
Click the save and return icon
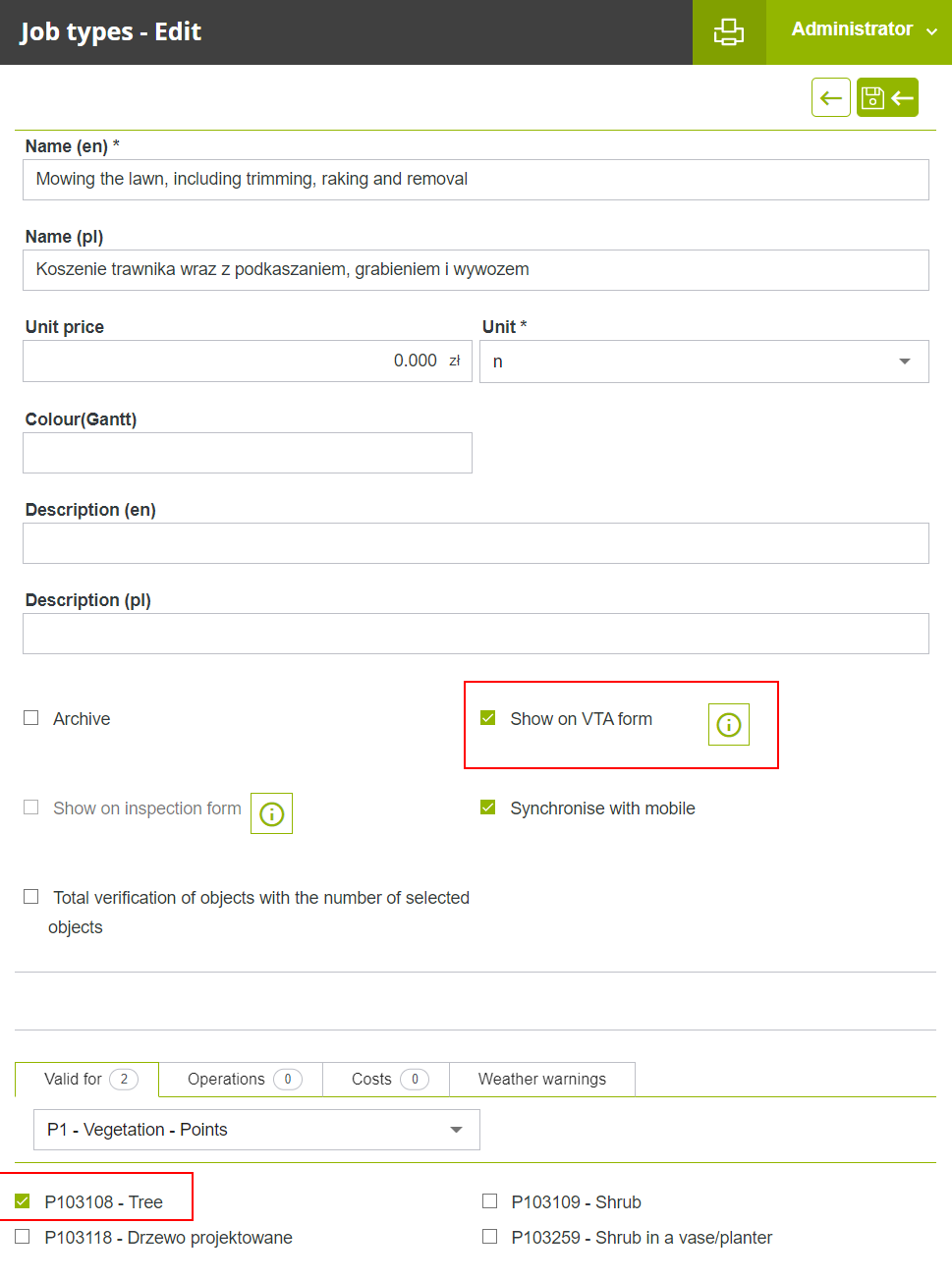point(887,97)
